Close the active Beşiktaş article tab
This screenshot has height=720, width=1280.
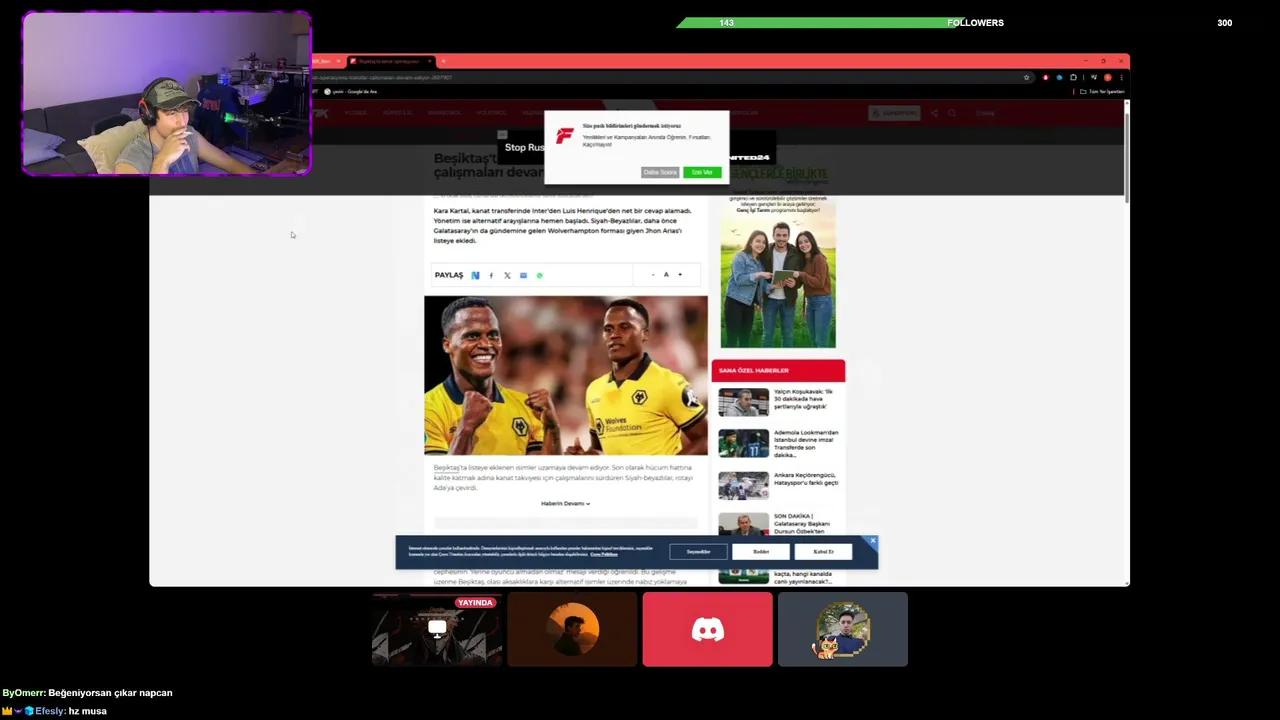(x=430, y=61)
